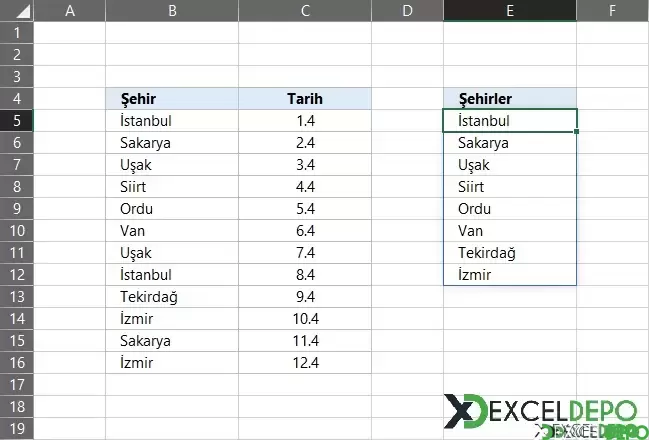Click the ExcelDepo logo watermark
This screenshot has height=440, width=649.
[x=540, y=412]
